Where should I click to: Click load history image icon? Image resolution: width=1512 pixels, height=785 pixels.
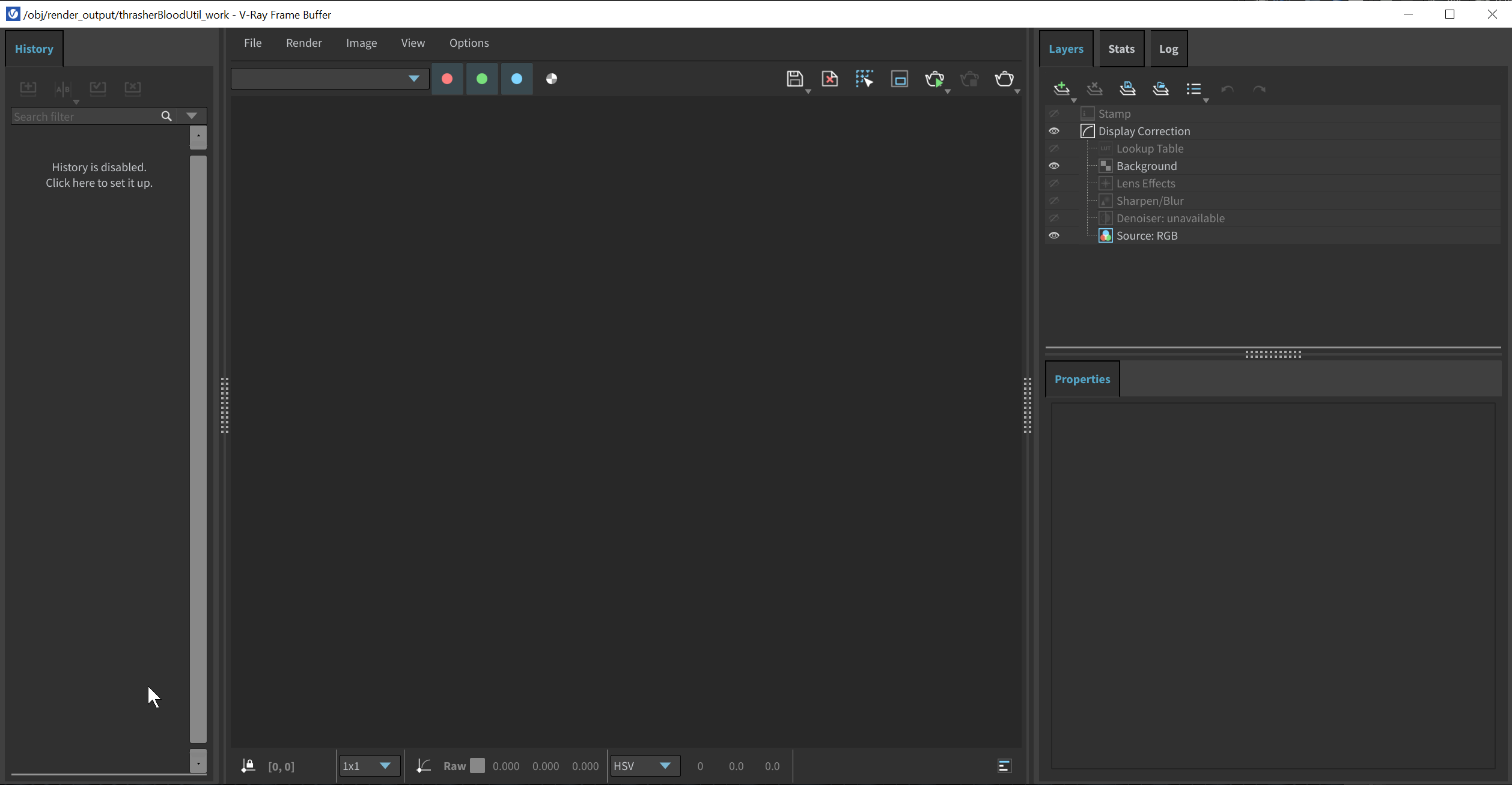[97, 89]
